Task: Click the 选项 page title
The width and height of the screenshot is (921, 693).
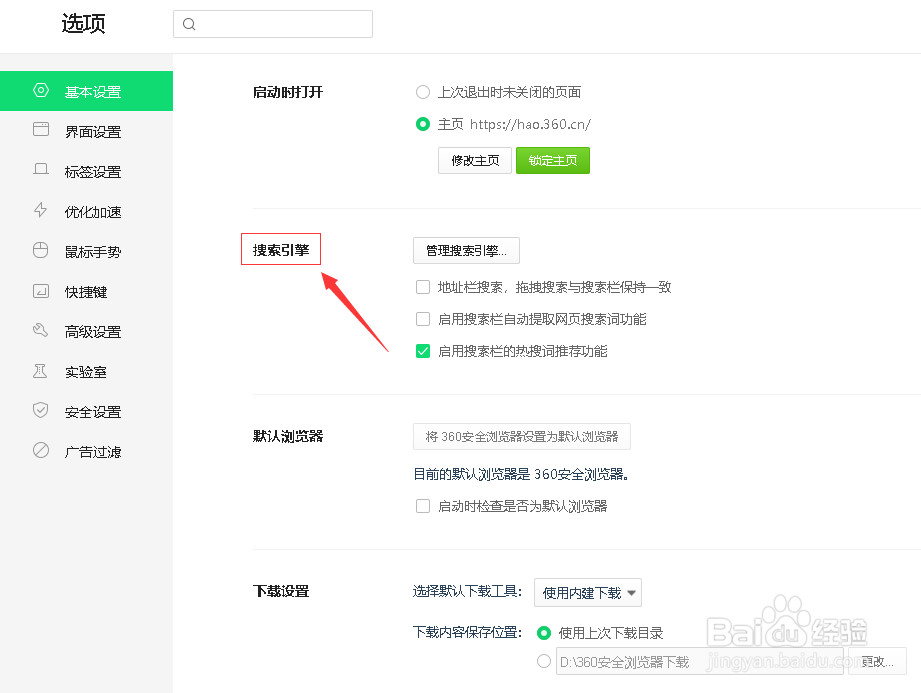Action: click(83, 24)
